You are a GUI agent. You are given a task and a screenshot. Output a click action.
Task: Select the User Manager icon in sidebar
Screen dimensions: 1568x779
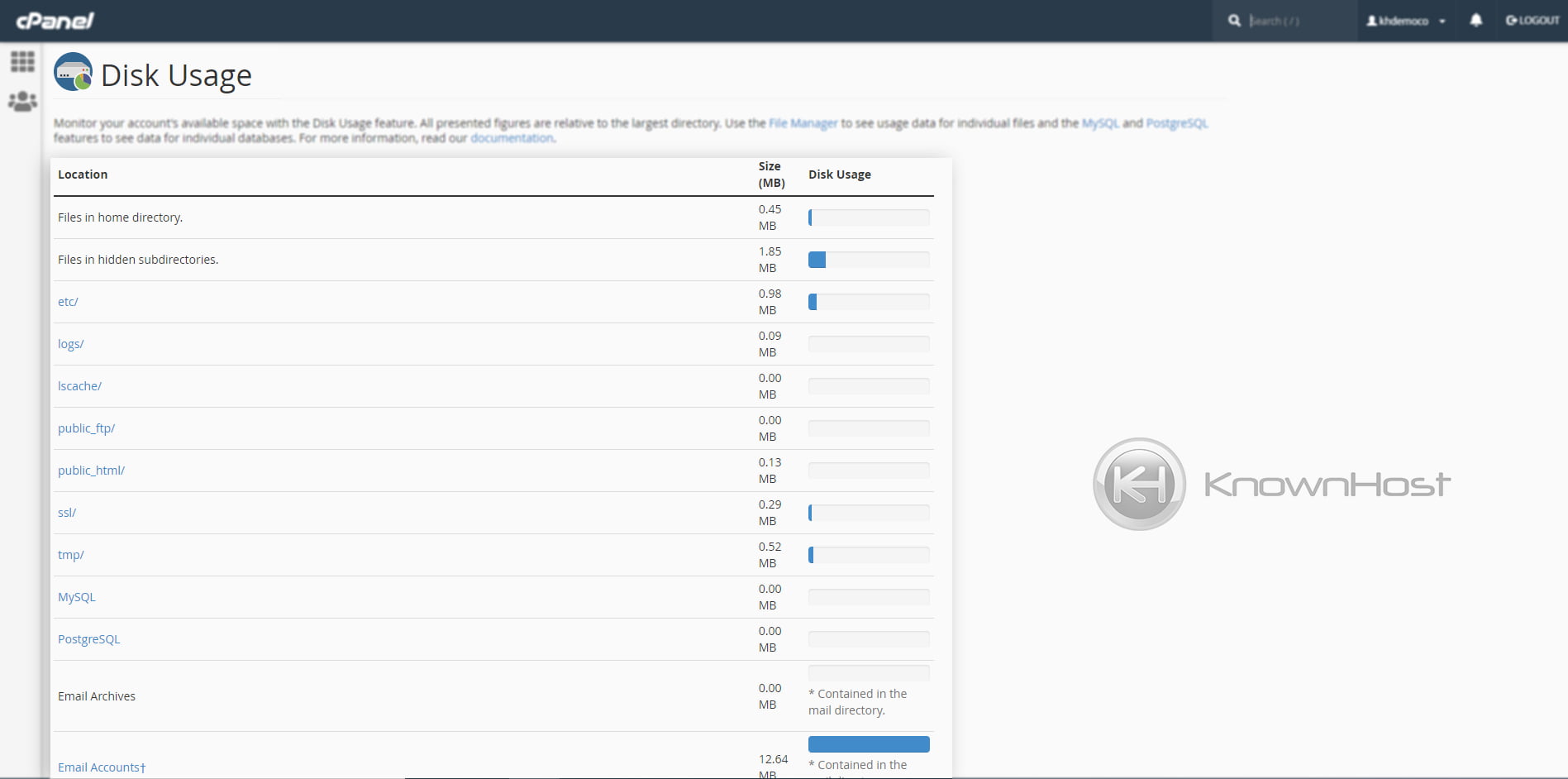[22, 101]
